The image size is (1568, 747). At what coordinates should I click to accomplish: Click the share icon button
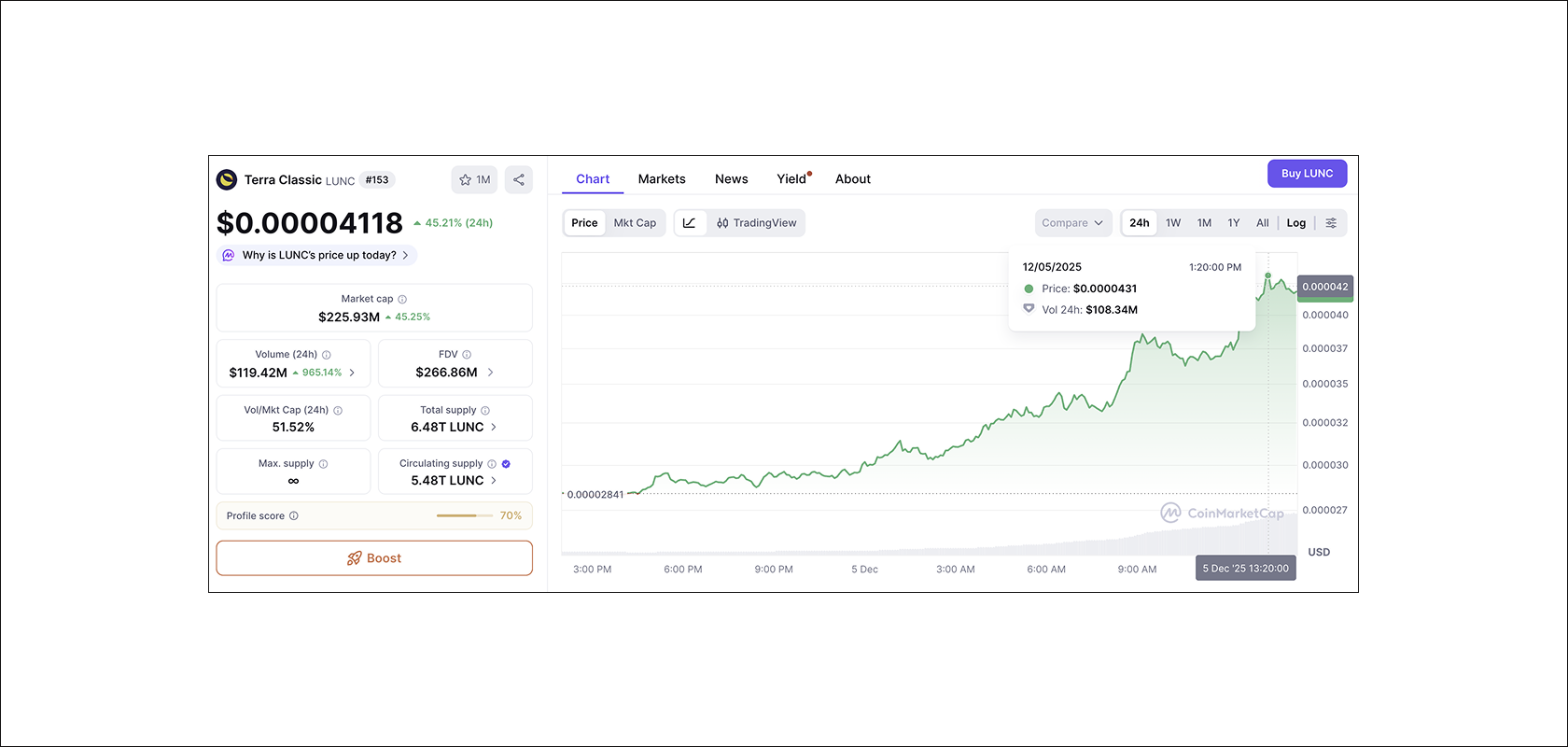[x=519, y=179]
